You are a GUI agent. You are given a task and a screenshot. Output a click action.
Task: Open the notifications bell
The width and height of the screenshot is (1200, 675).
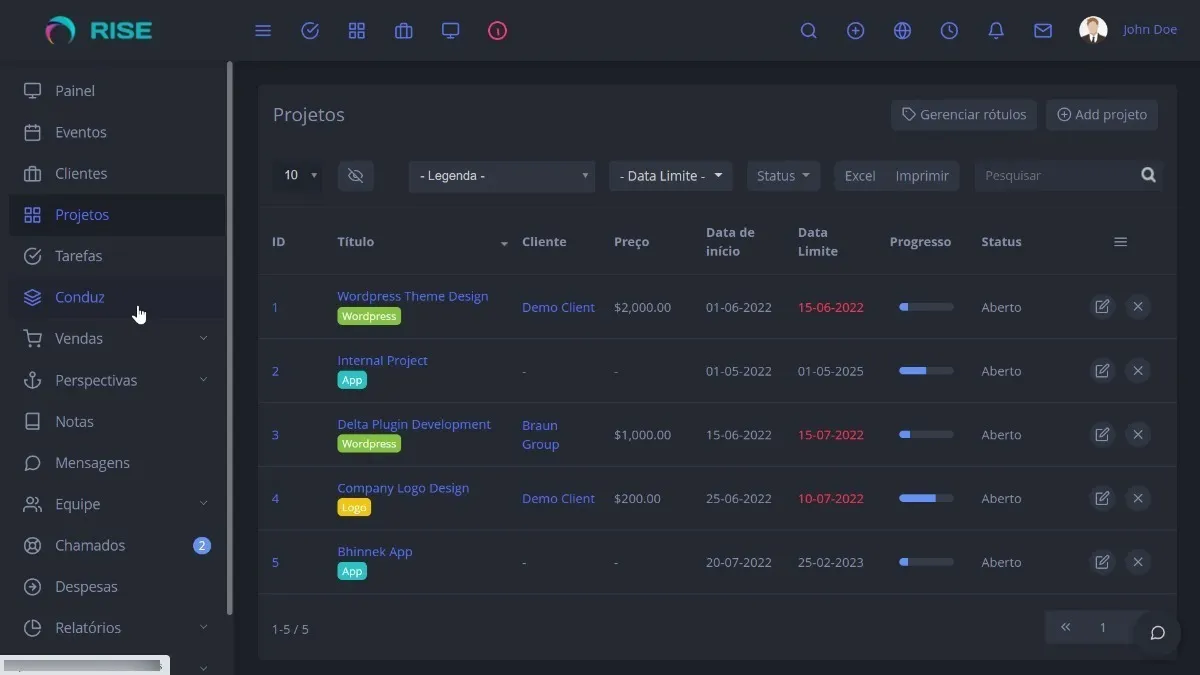tap(996, 31)
